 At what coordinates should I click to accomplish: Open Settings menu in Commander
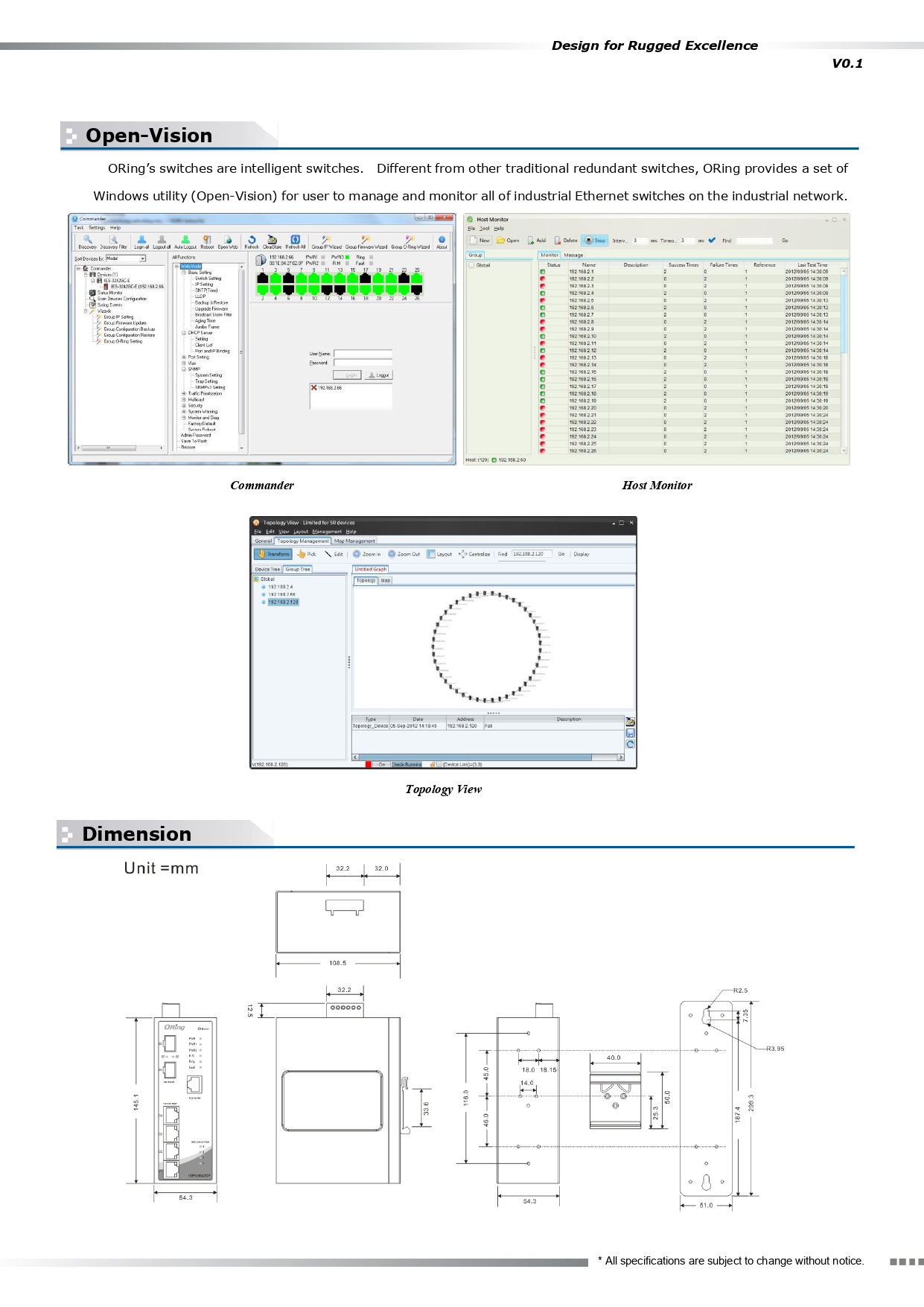(98, 228)
